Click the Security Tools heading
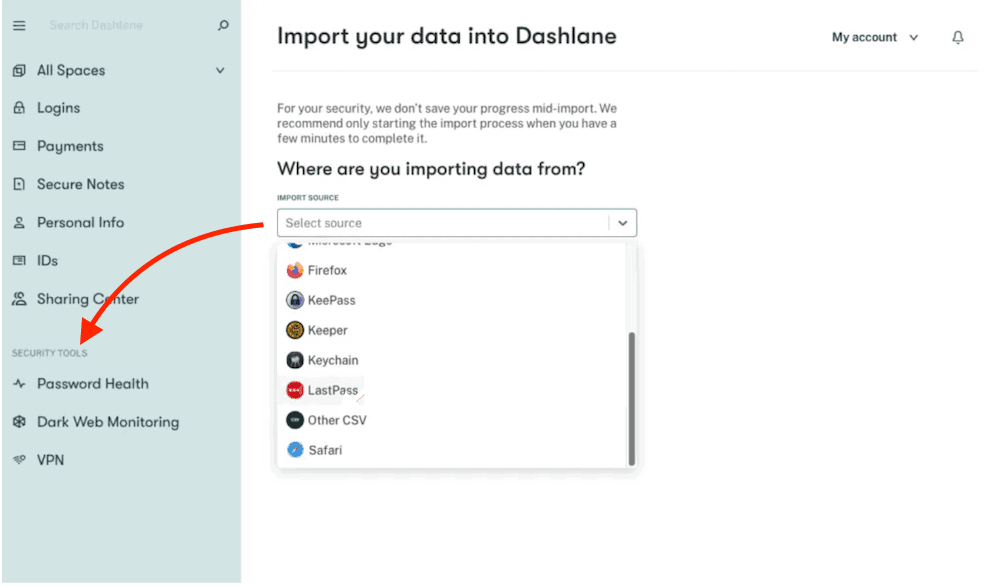The width and height of the screenshot is (1000, 586). point(50,353)
